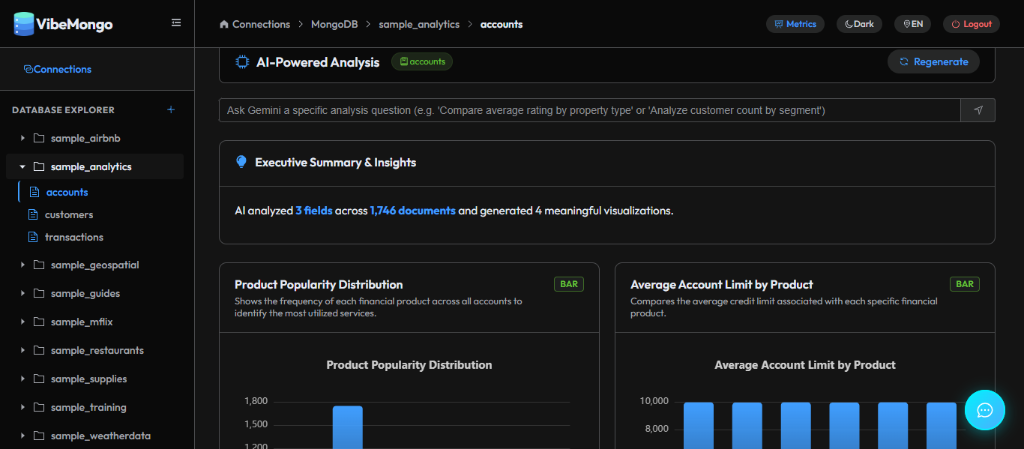Image resolution: width=1024 pixels, height=449 pixels.
Task: Click the tall bar in Product Popularity chart
Action: click(347, 427)
